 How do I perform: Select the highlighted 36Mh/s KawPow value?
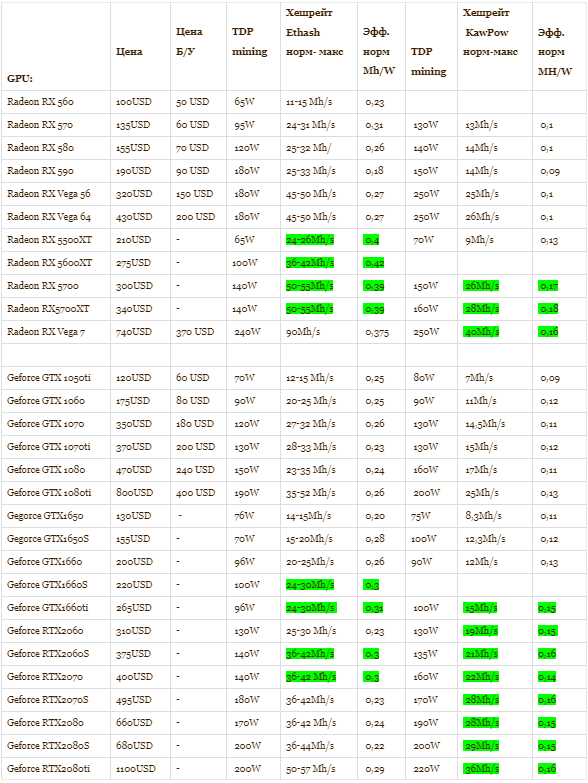point(481,769)
